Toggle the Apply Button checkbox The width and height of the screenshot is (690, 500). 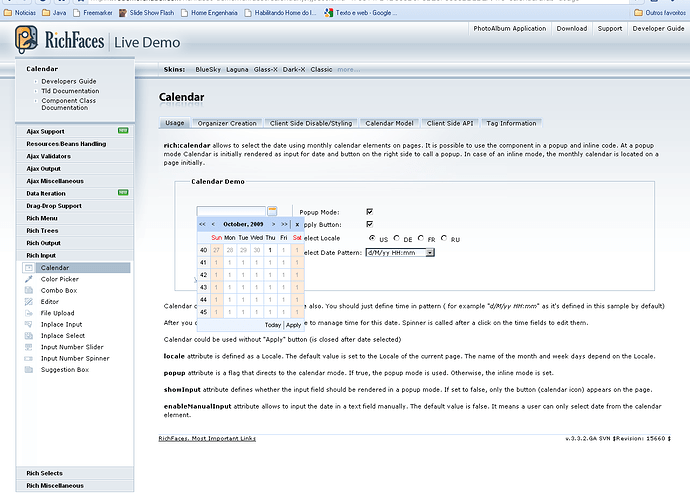[x=370, y=224]
